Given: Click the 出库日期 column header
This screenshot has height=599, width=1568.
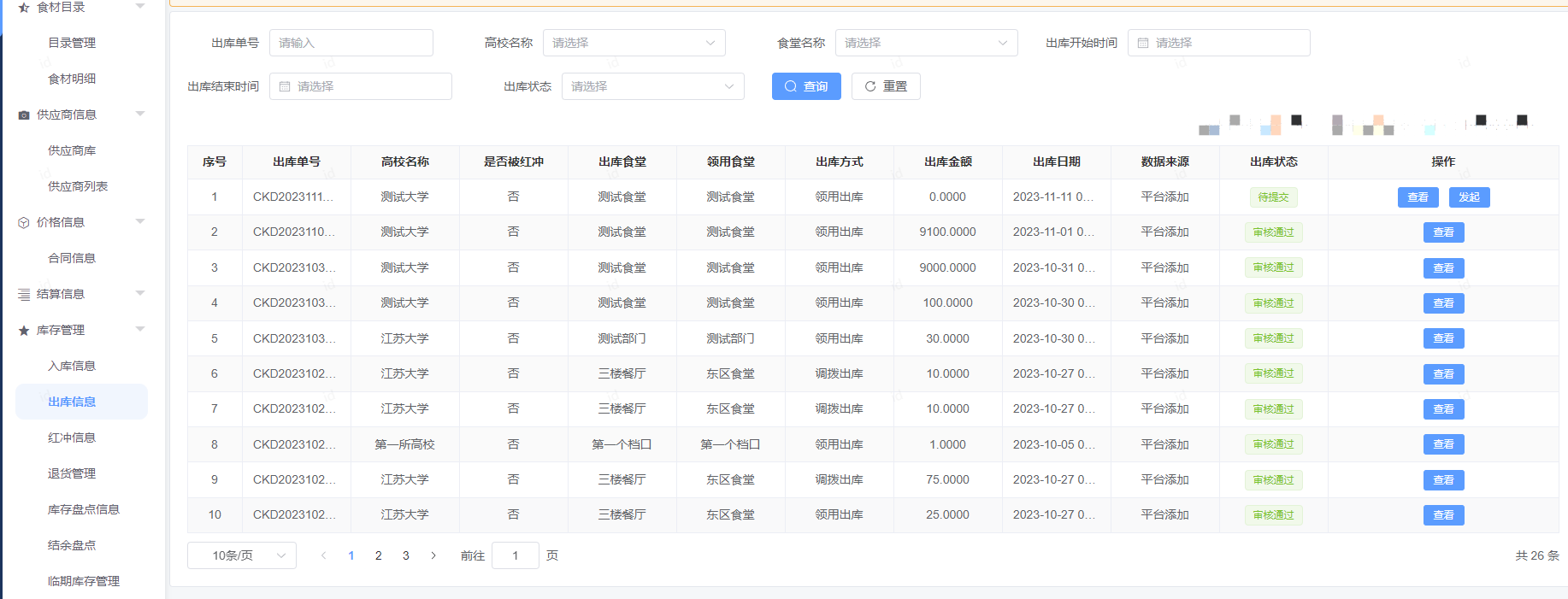Looking at the screenshot, I should [x=1057, y=161].
